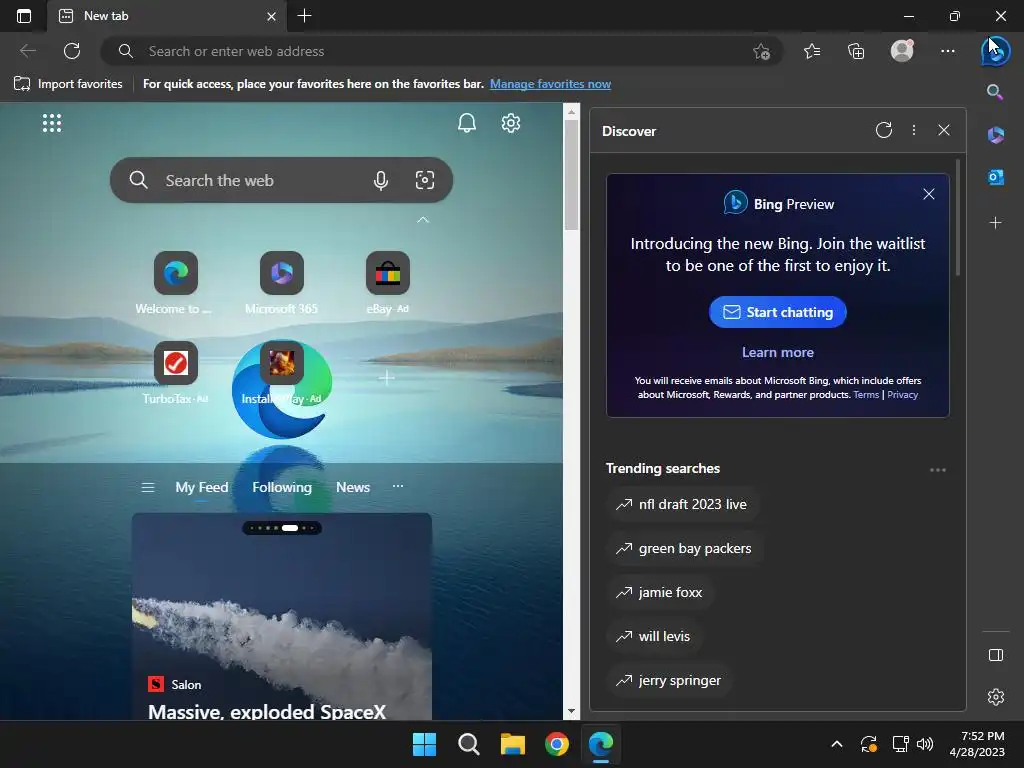Click the Search the web box
Viewport: 1024px width, 768px height.
coord(281,180)
